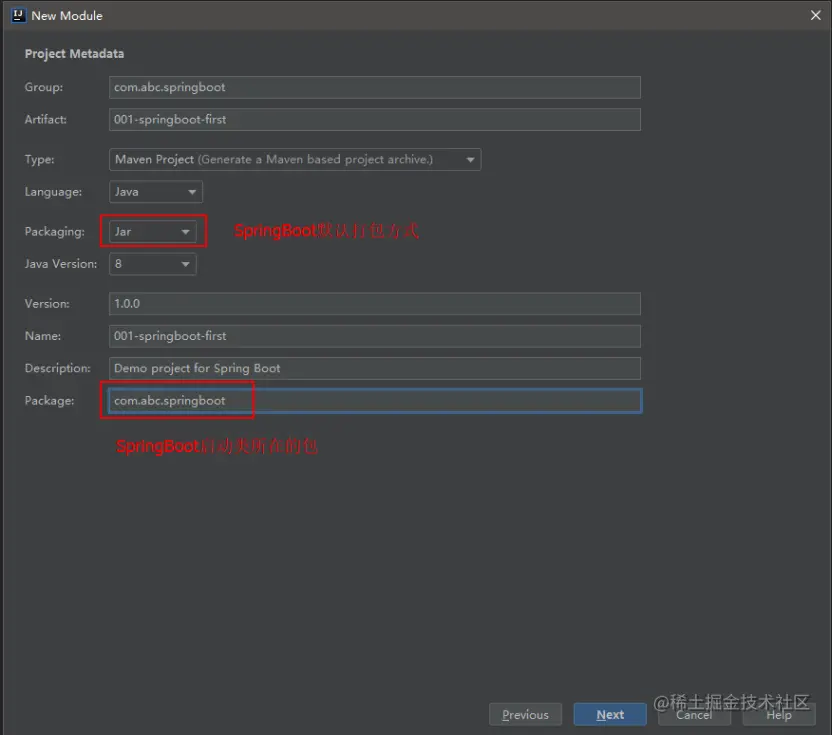Click the Package: label
The image size is (833, 735).
tap(49, 401)
